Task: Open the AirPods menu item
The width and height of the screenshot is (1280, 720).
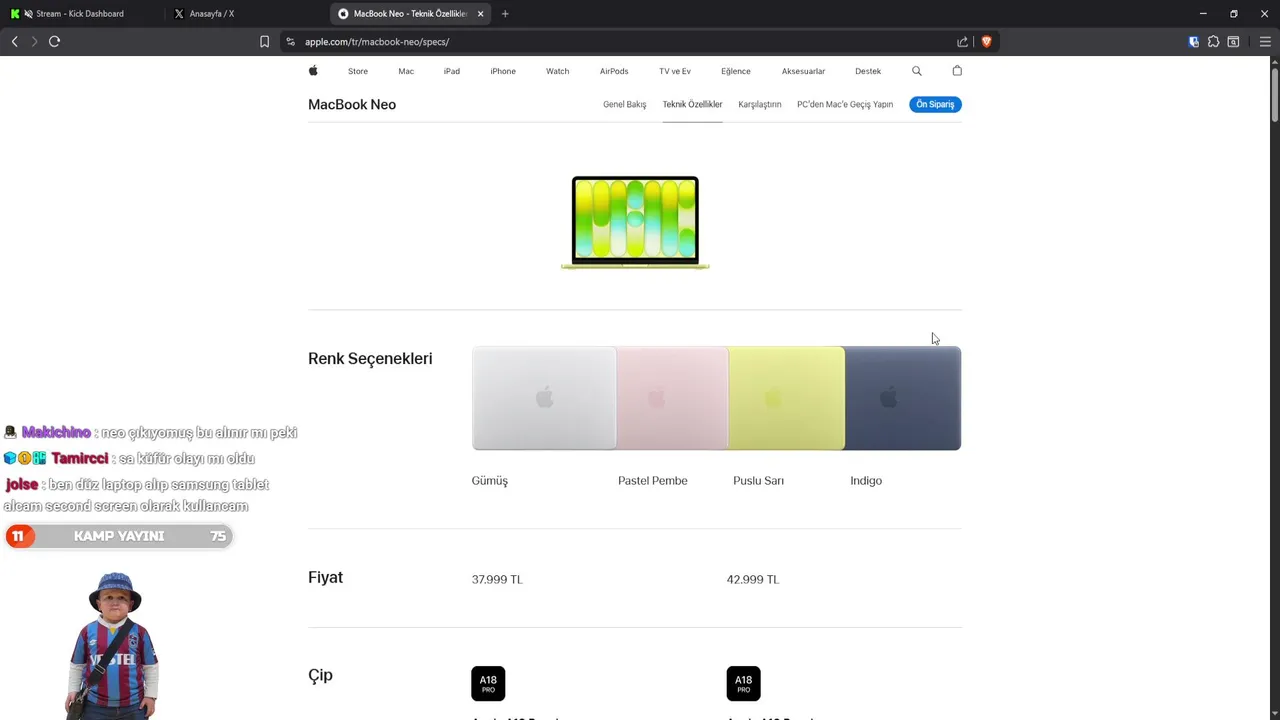Action: 614,71
